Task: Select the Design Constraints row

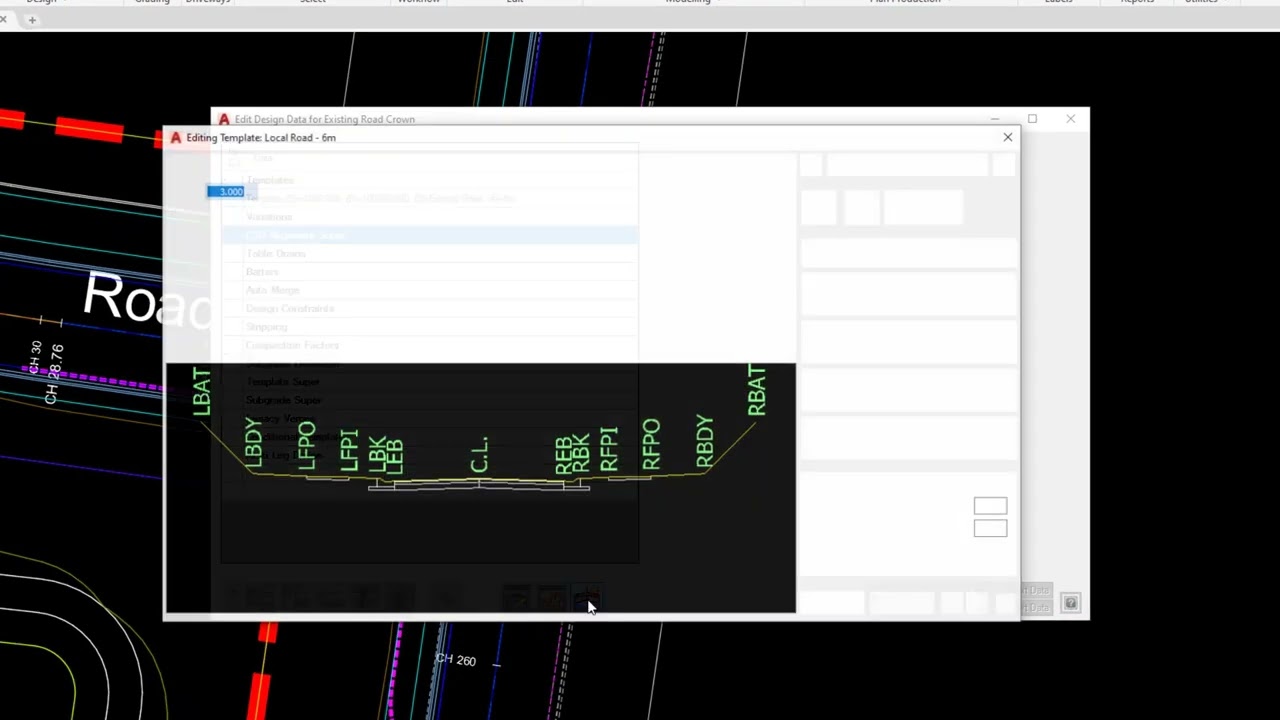Action: pyautogui.click(x=430, y=309)
